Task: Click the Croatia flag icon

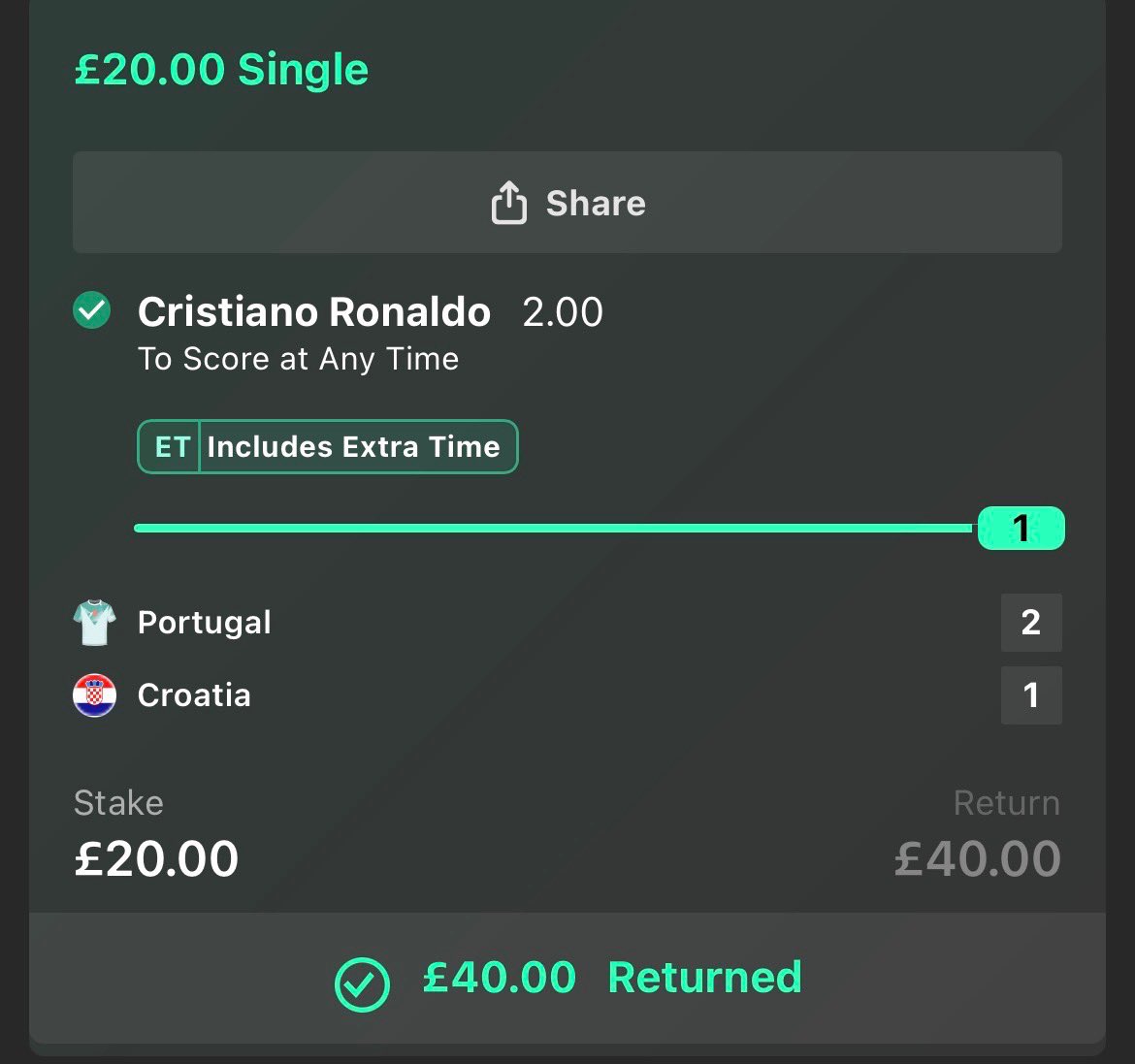Action: point(95,694)
